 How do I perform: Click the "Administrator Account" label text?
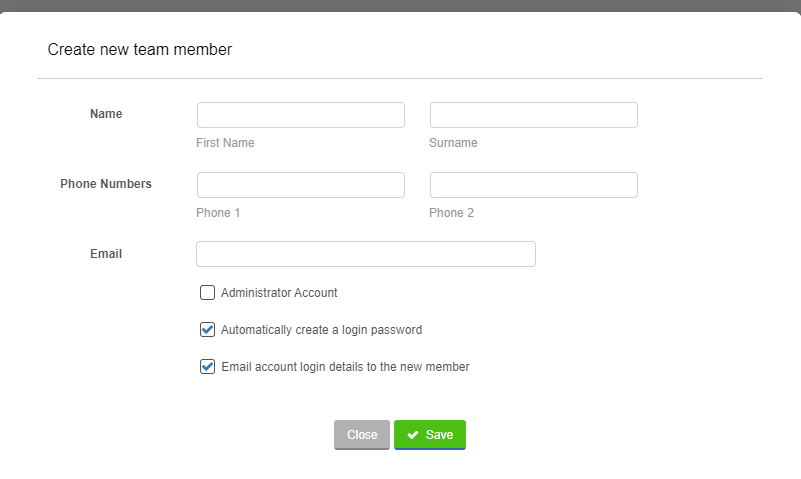point(279,293)
